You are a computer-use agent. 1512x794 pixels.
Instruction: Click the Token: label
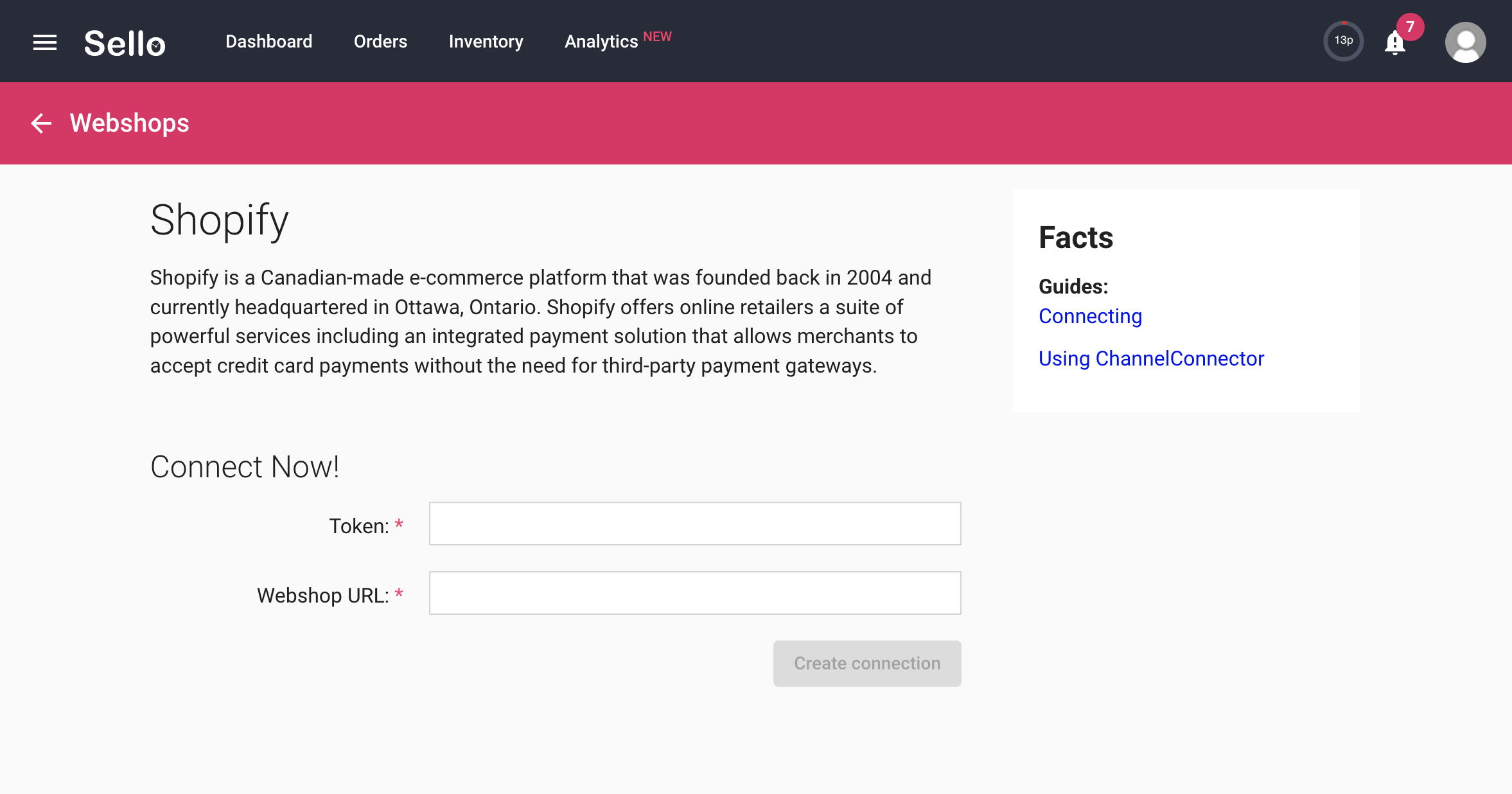[359, 526]
